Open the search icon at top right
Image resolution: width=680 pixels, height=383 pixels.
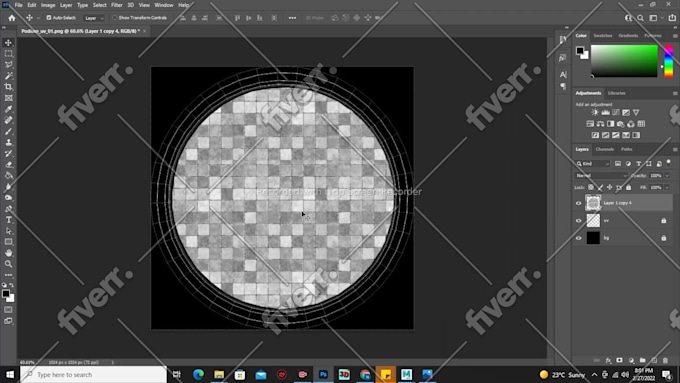(641, 18)
